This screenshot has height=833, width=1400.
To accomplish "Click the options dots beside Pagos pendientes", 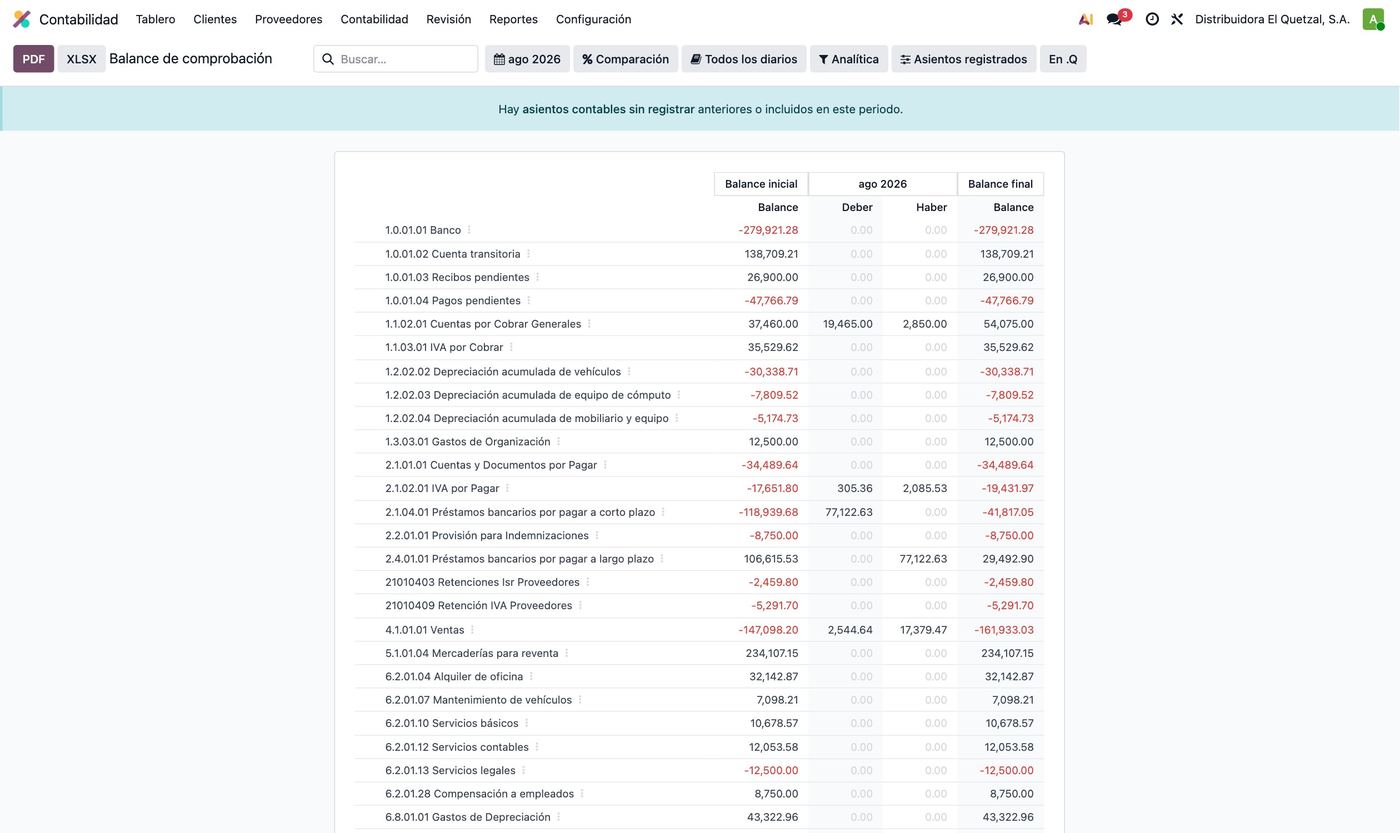I will pyautogui.click(x=528, y=301).
